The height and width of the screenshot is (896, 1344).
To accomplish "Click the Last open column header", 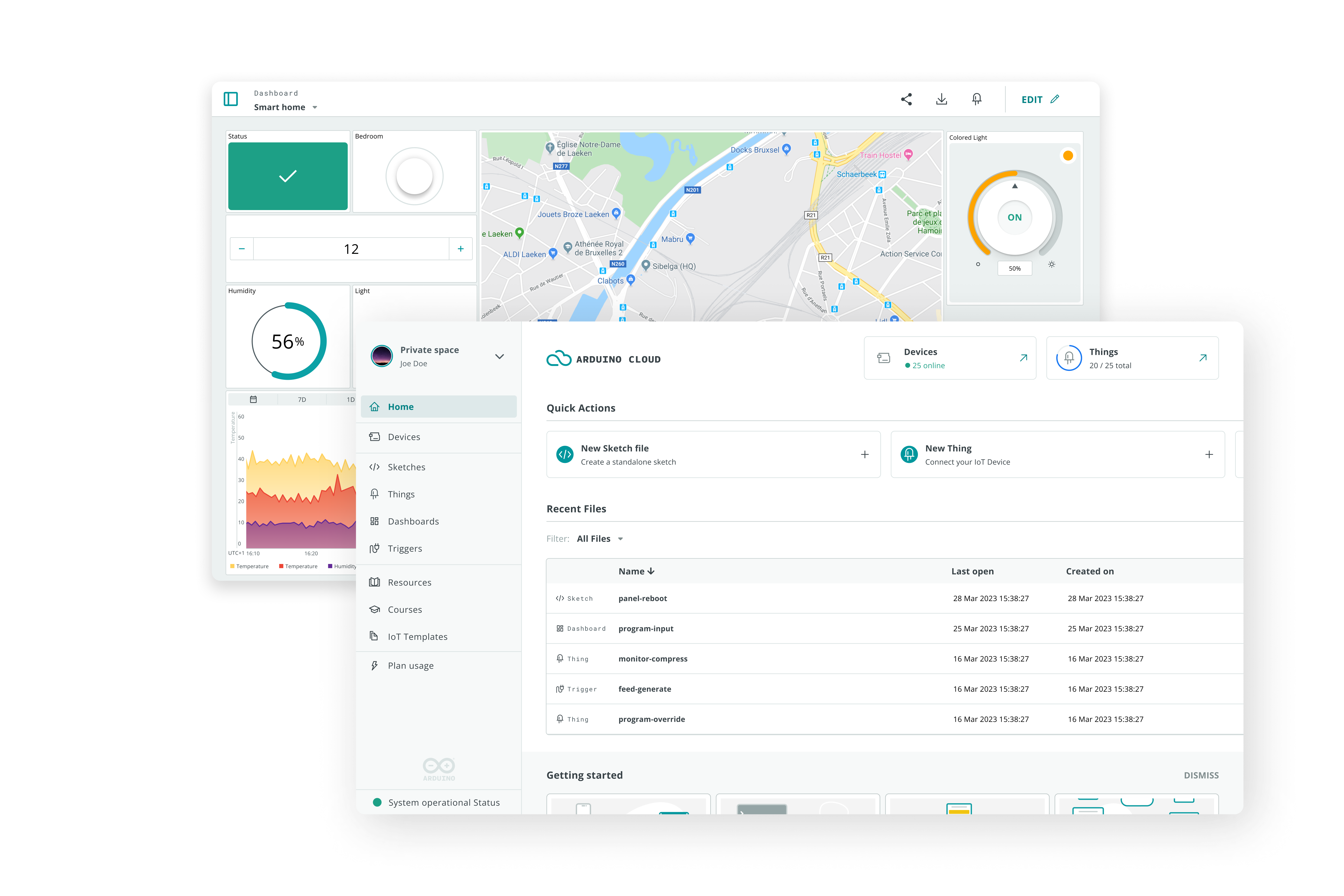I will pyautogui.click(x=973, y=571).
